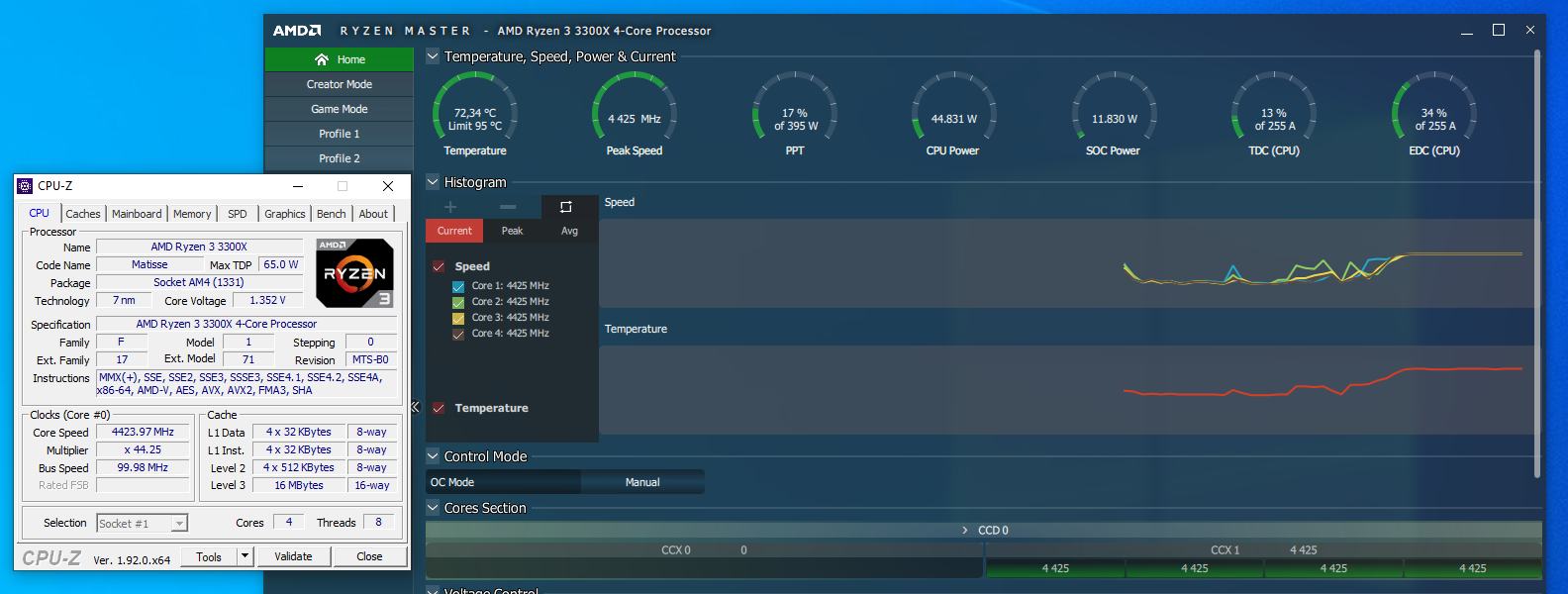Click the Home house icon in Ryzen Master
1568x594 pixels.
click(x=322, y=59)
